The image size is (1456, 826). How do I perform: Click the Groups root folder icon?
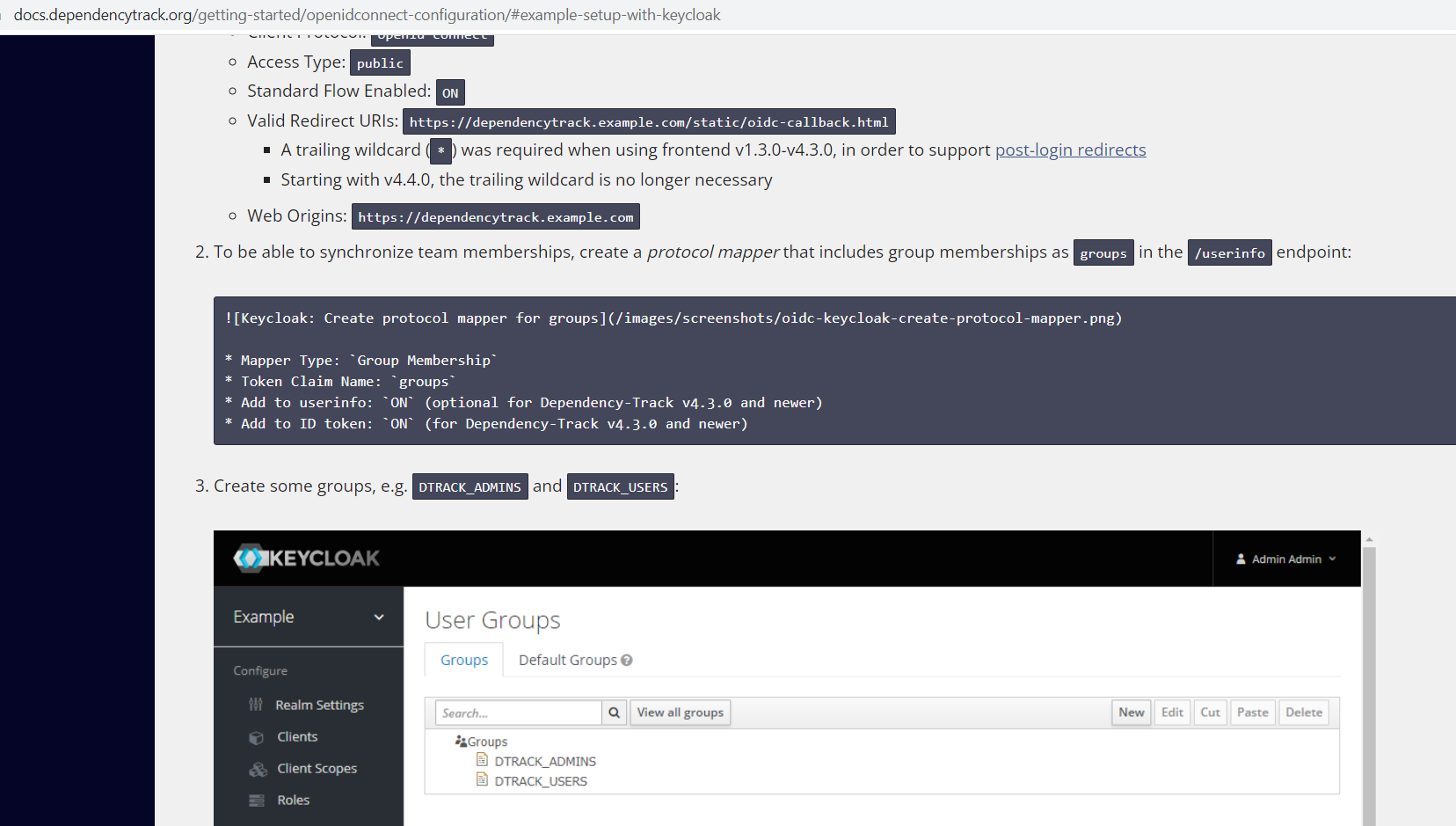tap(461, 742)
